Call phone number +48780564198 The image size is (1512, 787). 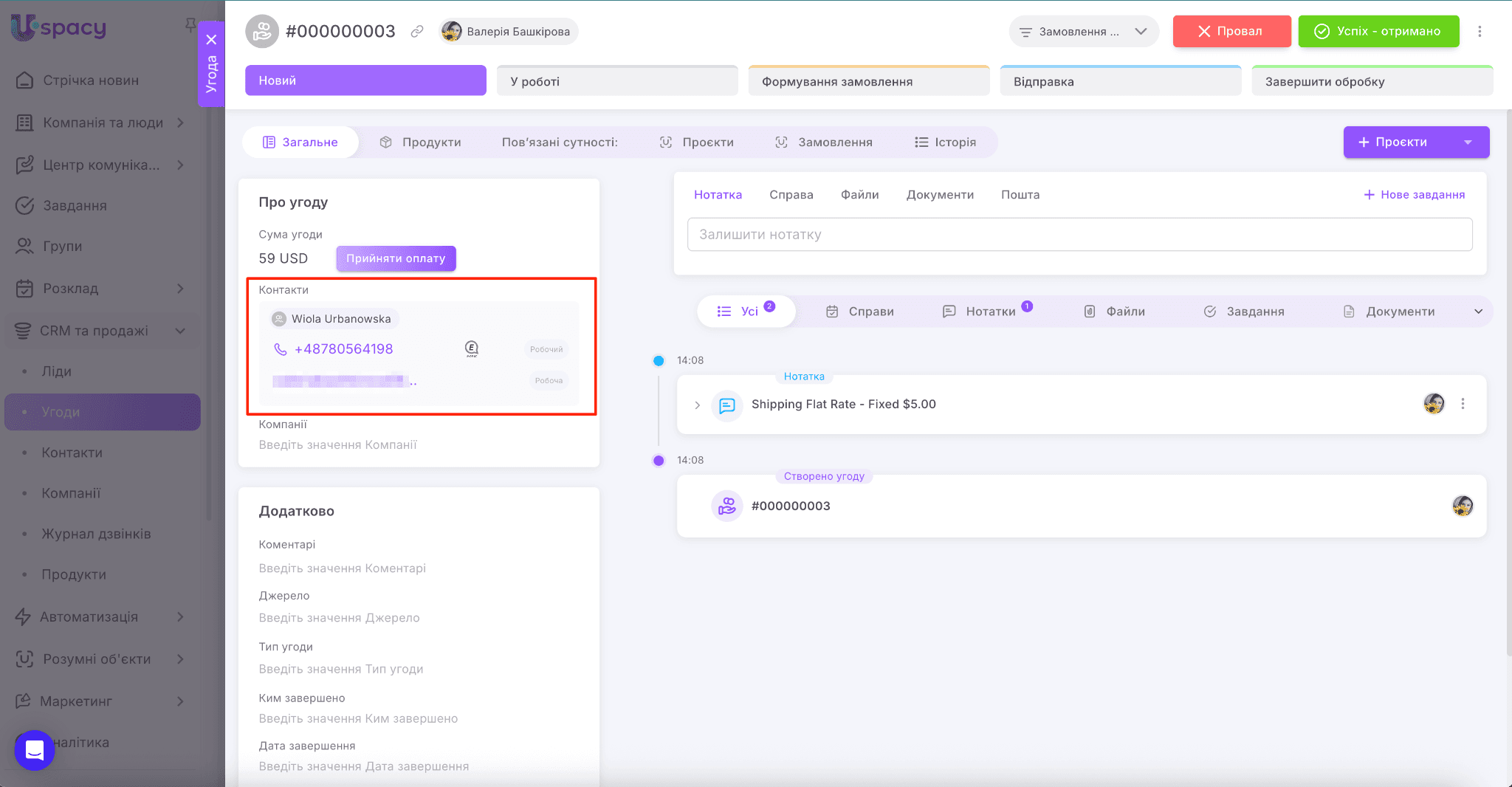click(343, 349)
